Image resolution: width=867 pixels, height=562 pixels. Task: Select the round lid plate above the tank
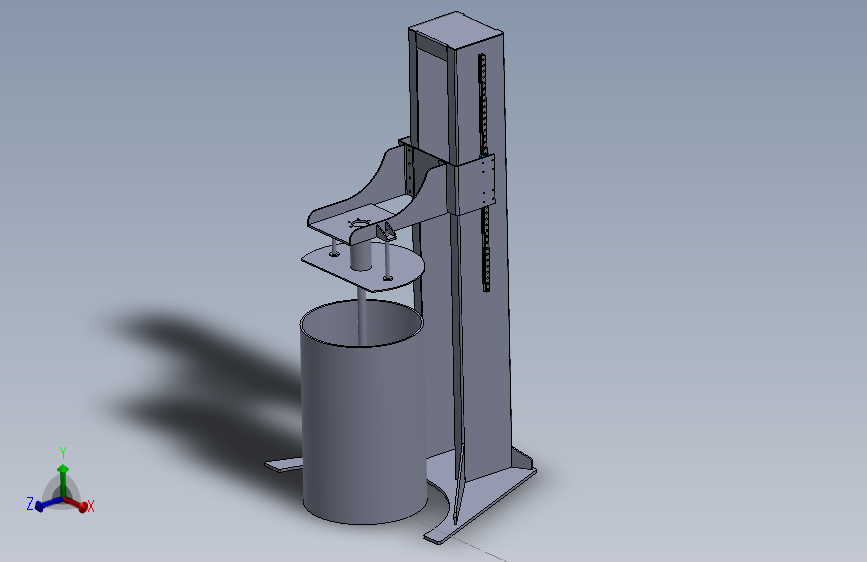click(x=363, y=267)
